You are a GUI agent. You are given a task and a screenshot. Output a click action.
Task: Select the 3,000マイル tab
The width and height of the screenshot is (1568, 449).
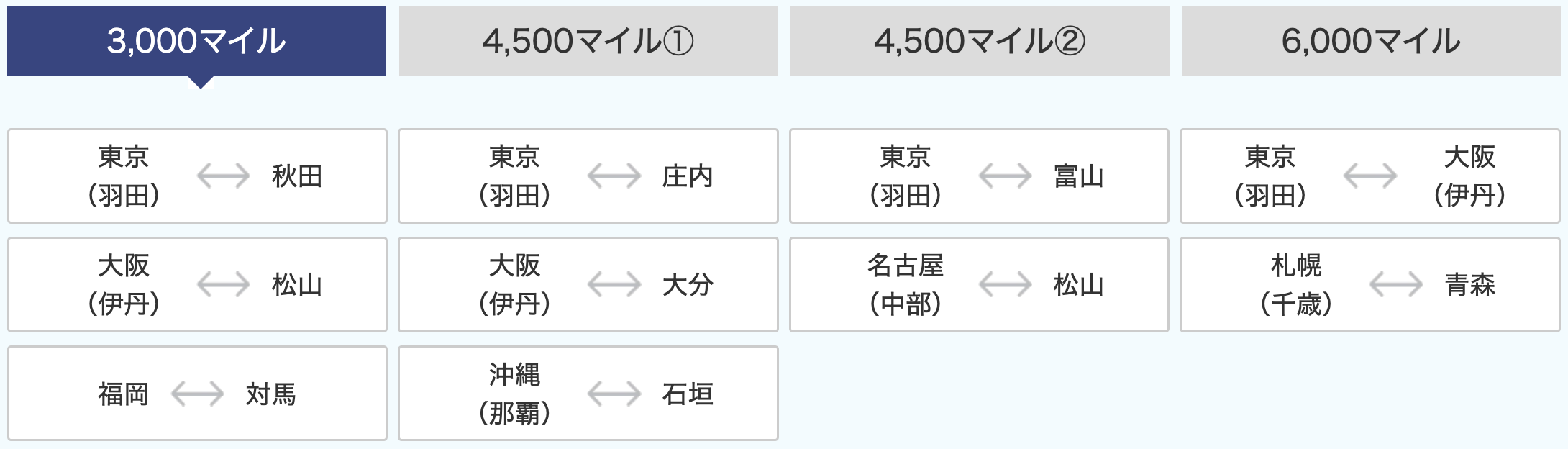196,41
